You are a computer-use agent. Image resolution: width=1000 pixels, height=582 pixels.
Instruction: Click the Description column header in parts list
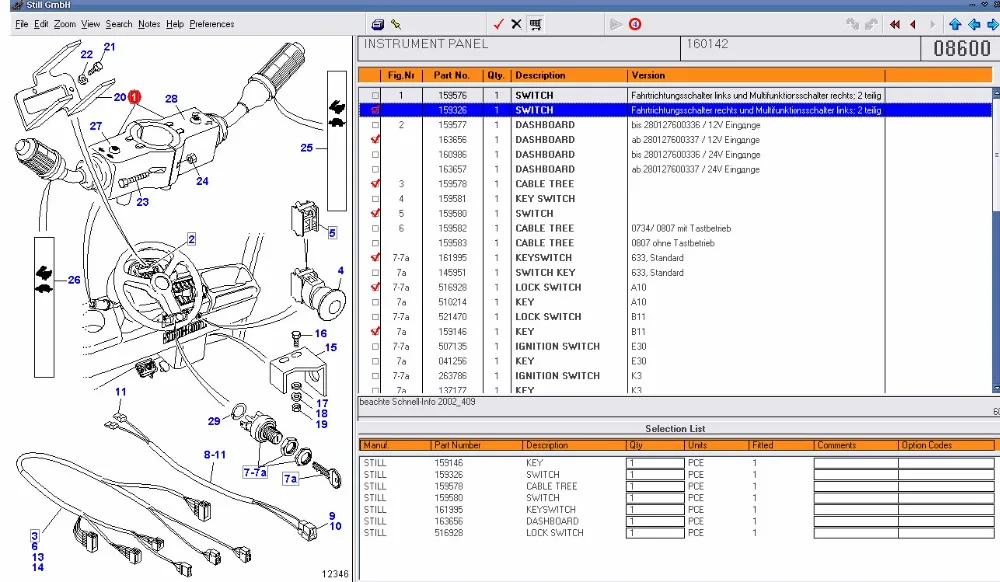click(570, 75)
